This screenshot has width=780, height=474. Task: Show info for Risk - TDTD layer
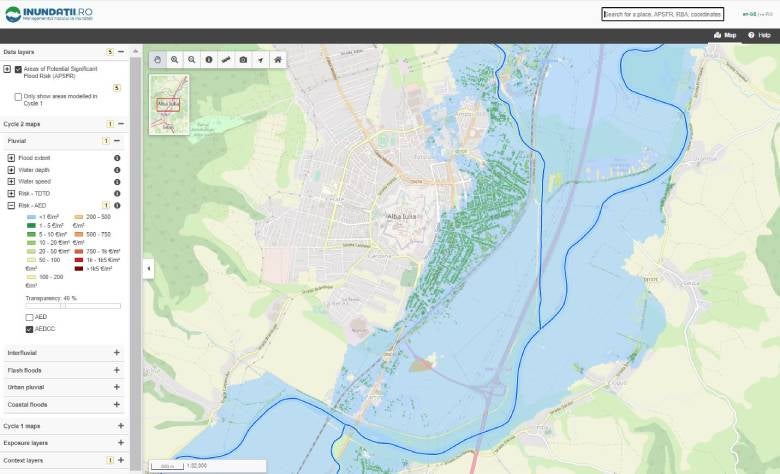(x=117, y=193)
